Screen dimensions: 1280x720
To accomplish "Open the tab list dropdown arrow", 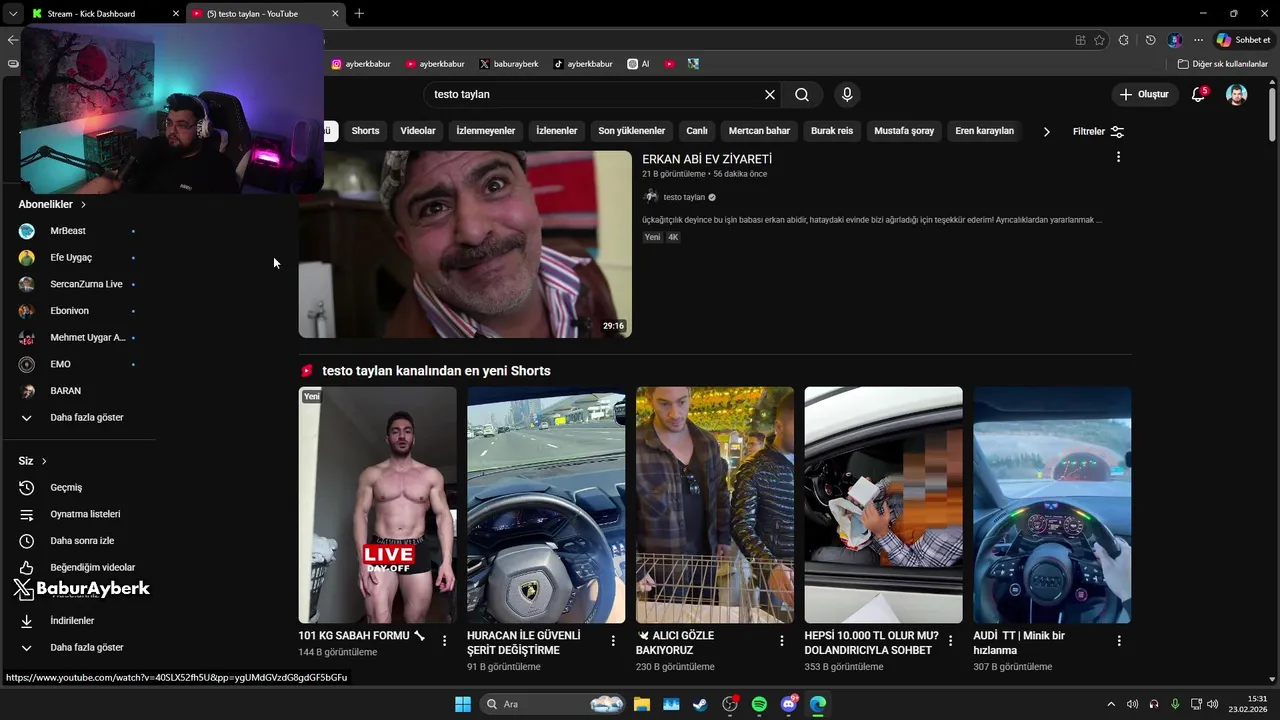I will click(12, 13).
